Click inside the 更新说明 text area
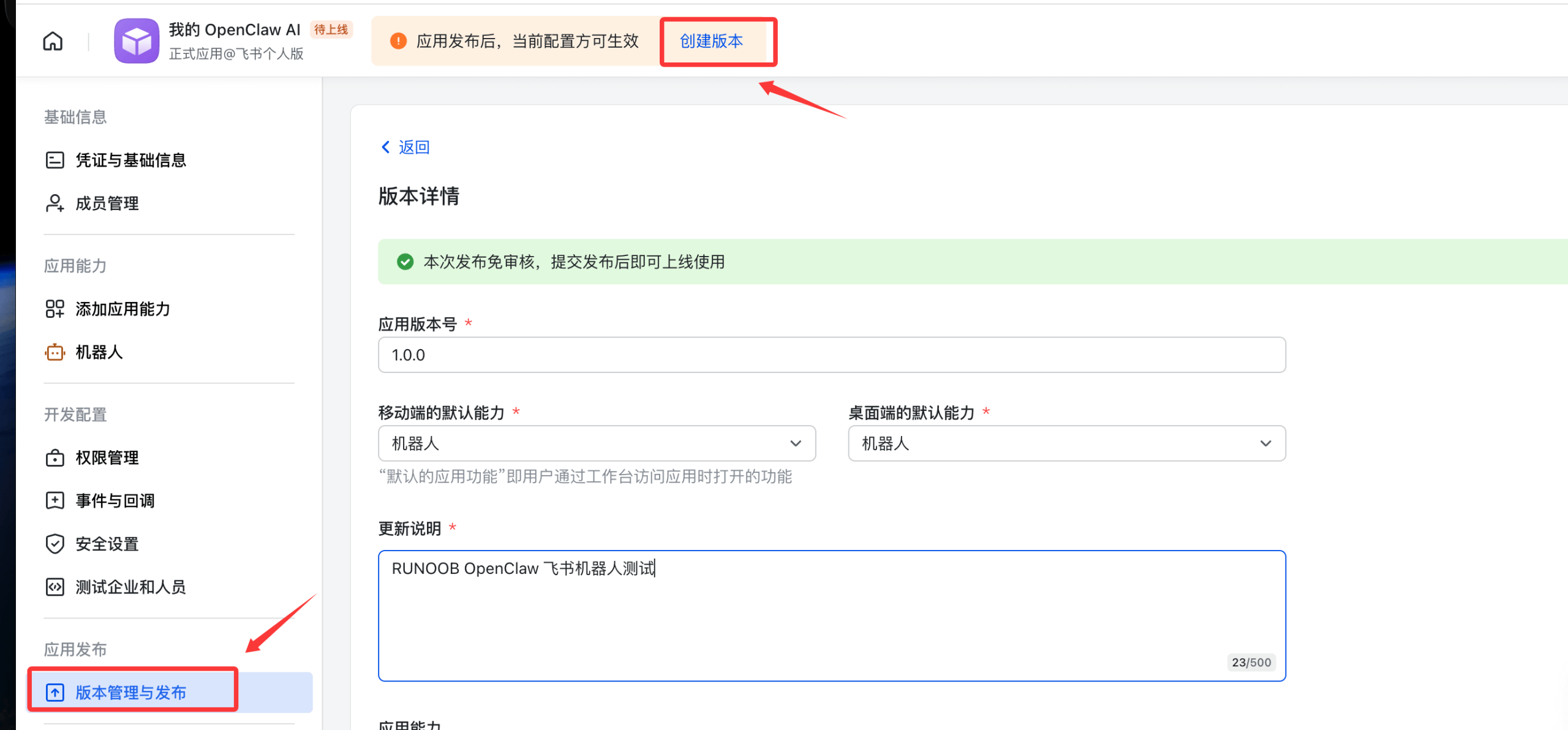Image resolution: width=1568 pixels, height=730 pixels. point(831,615)
